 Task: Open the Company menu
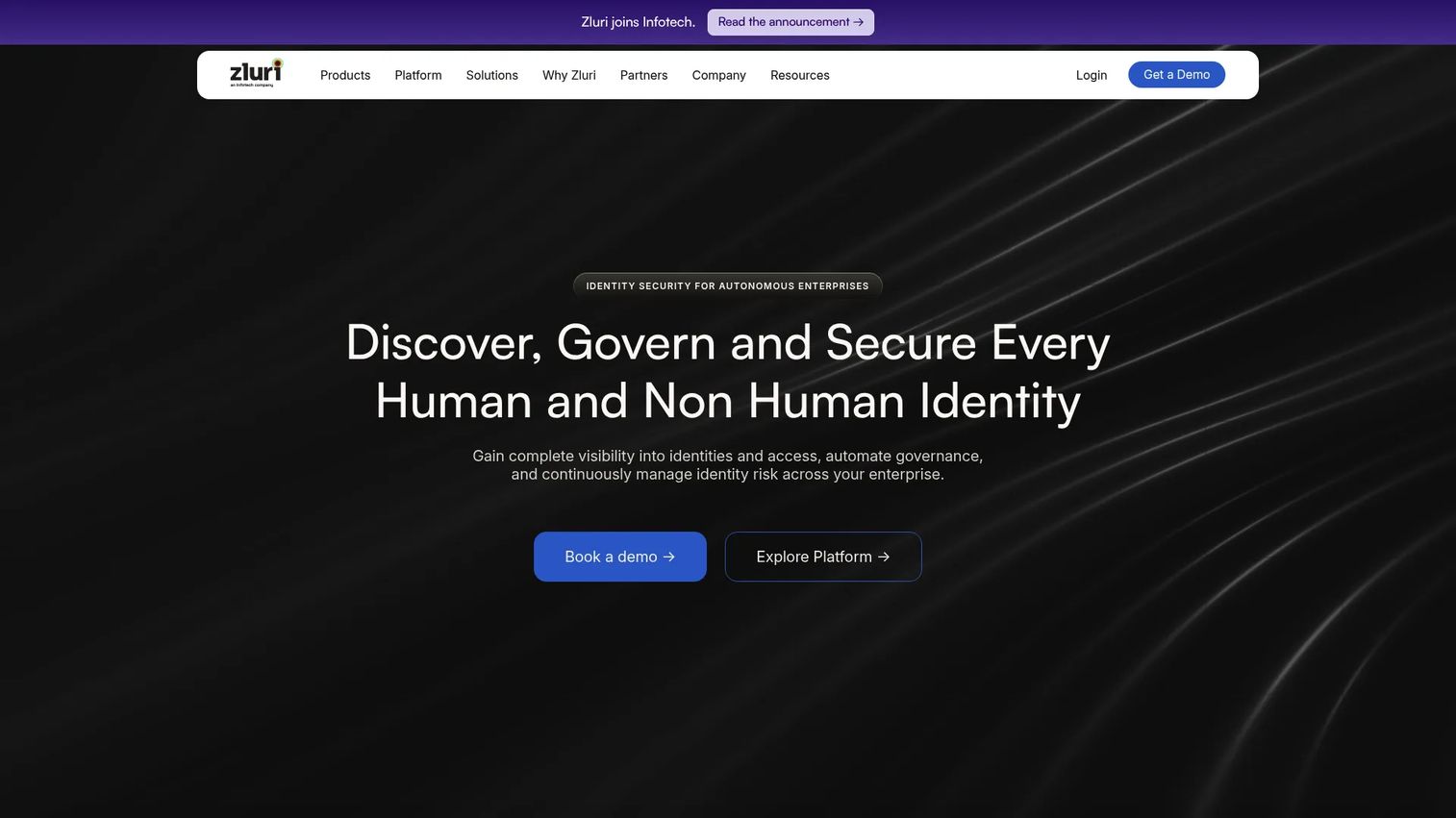point(719,75)
